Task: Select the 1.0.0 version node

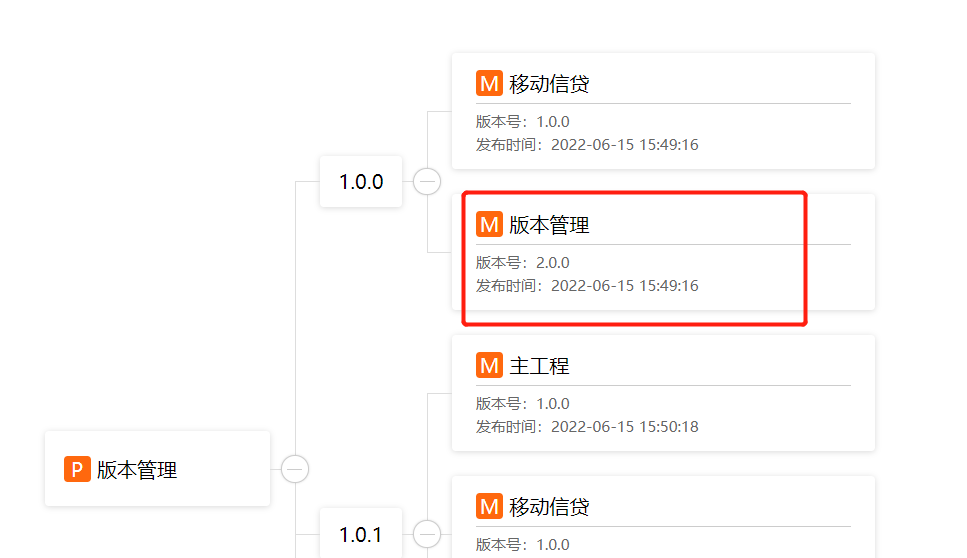Action: coord(361,182)
